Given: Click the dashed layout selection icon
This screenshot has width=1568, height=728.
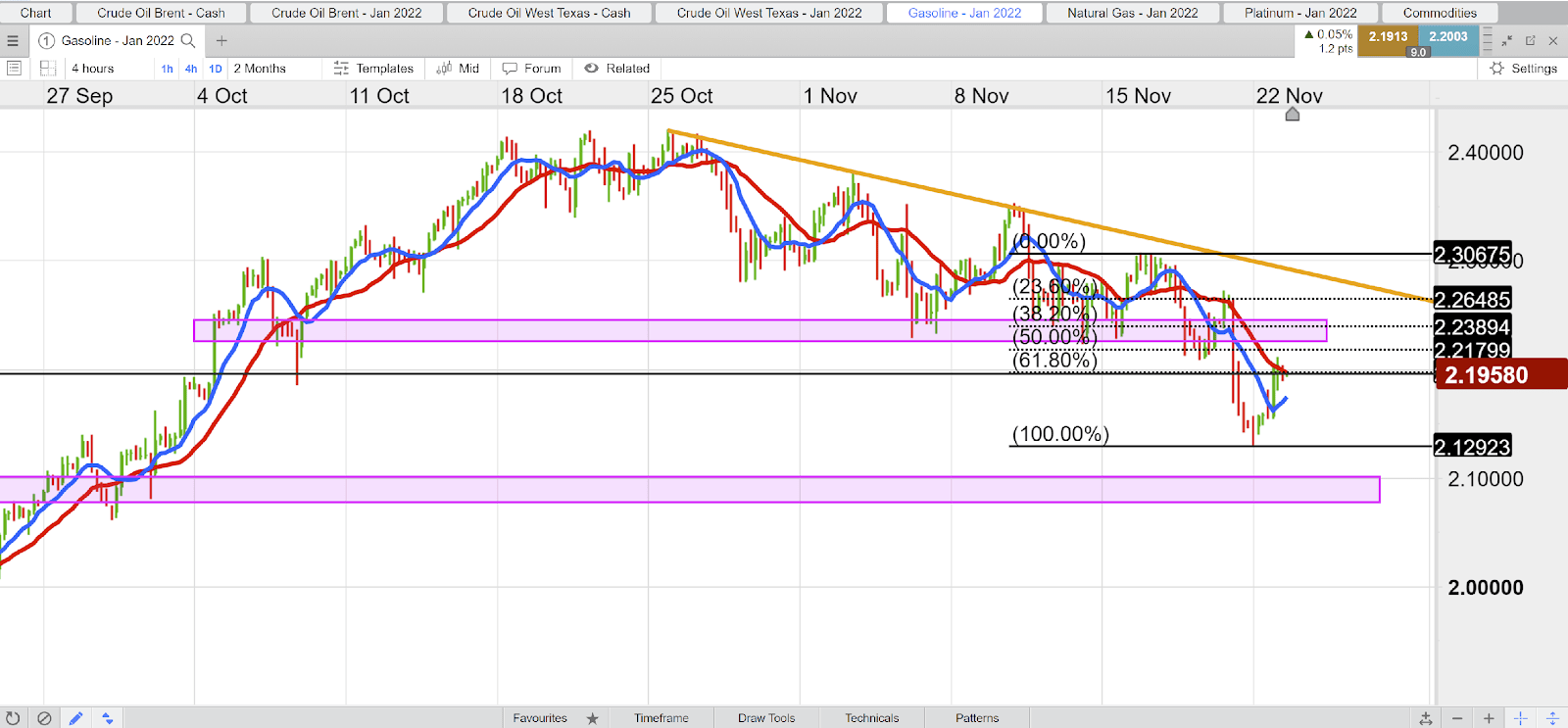Looking at the screenshot, I should [x=47, y=69].
